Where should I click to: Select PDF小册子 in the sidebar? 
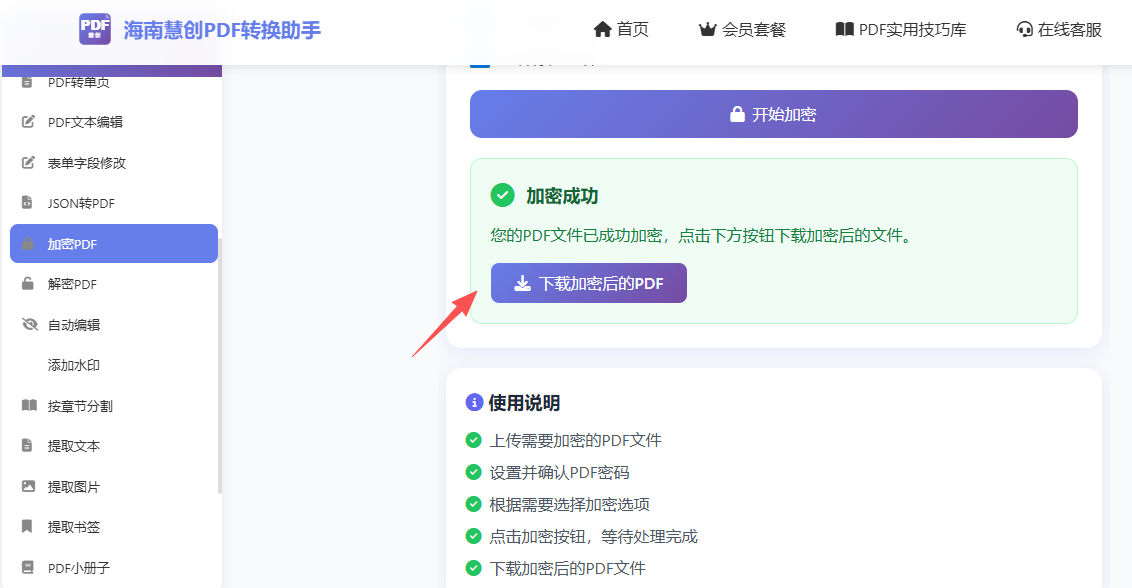click(114, 567)
